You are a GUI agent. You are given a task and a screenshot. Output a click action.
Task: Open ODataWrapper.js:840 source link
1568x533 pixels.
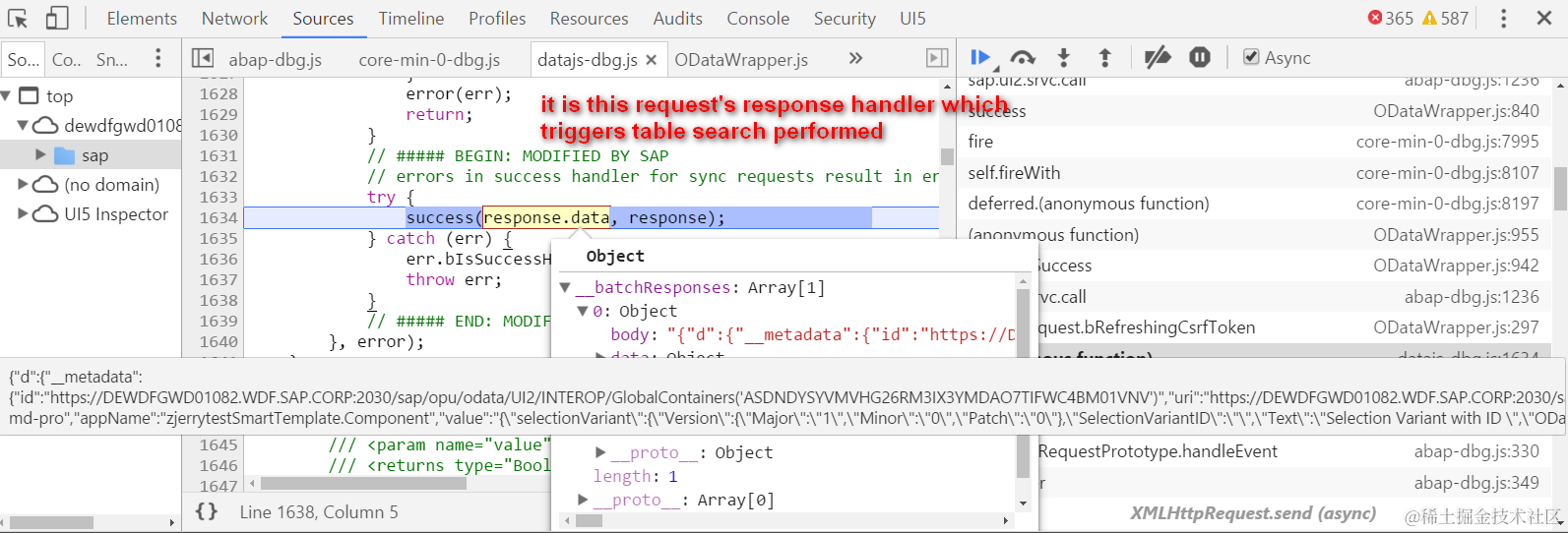pos(1456,111)
